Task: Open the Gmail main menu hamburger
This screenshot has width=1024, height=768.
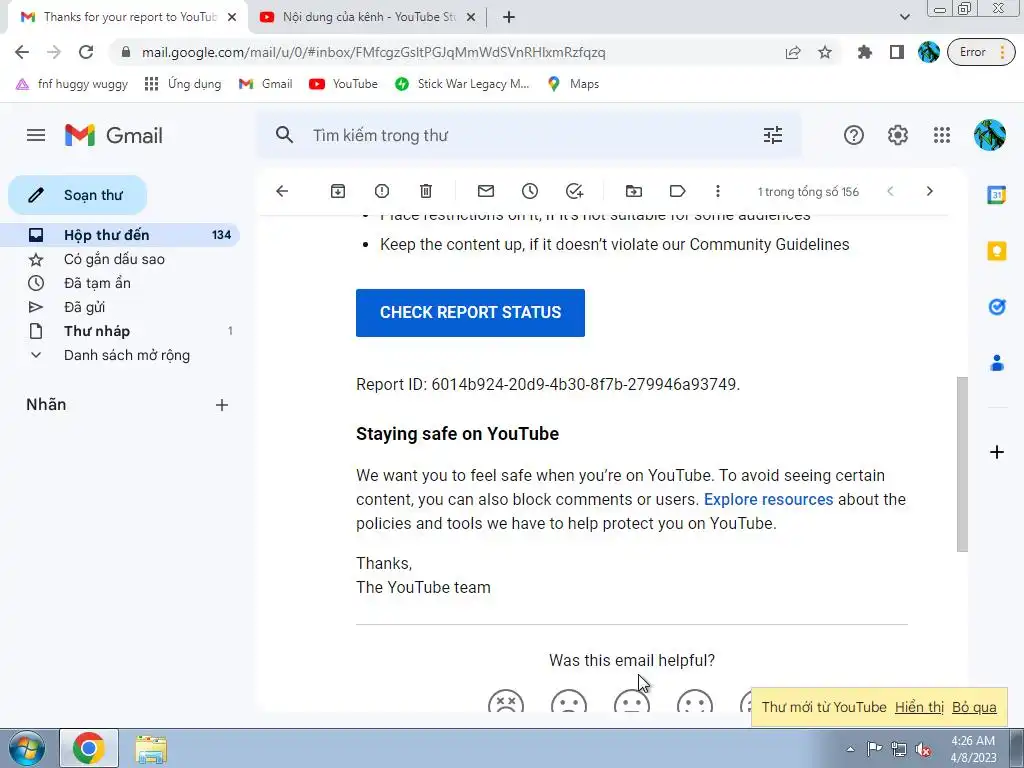Action: point(36,135)
